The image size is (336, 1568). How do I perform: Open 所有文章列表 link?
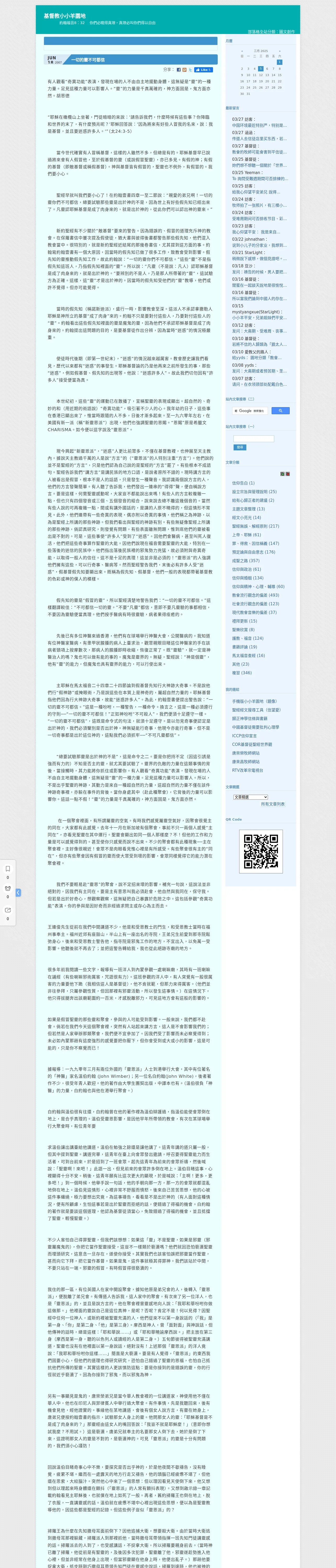[273, 804]
